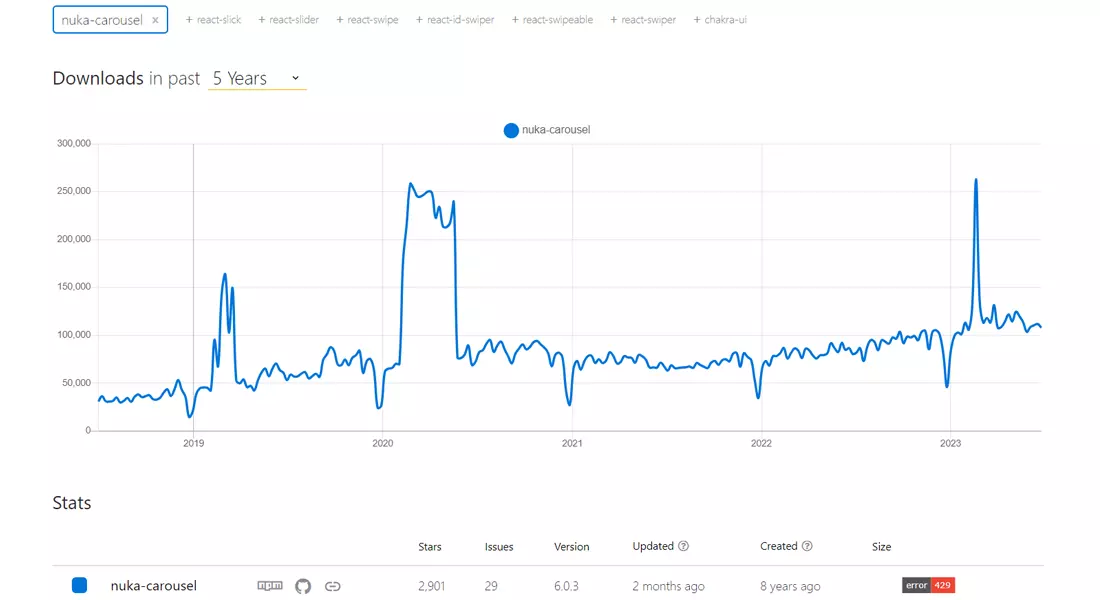
Task: Add react-swipeable to the comparison
Action: pyautogui.click(x=552, y=20)
